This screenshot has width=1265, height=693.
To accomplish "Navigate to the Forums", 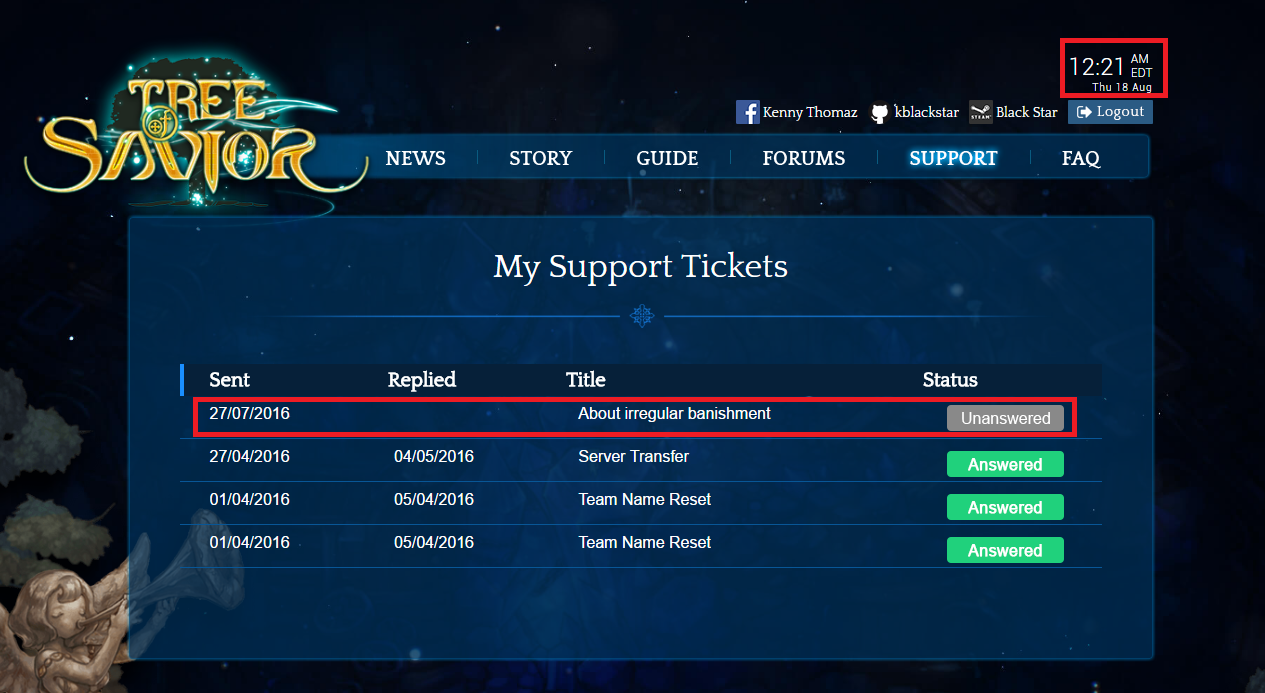I will tap(803, 158).
